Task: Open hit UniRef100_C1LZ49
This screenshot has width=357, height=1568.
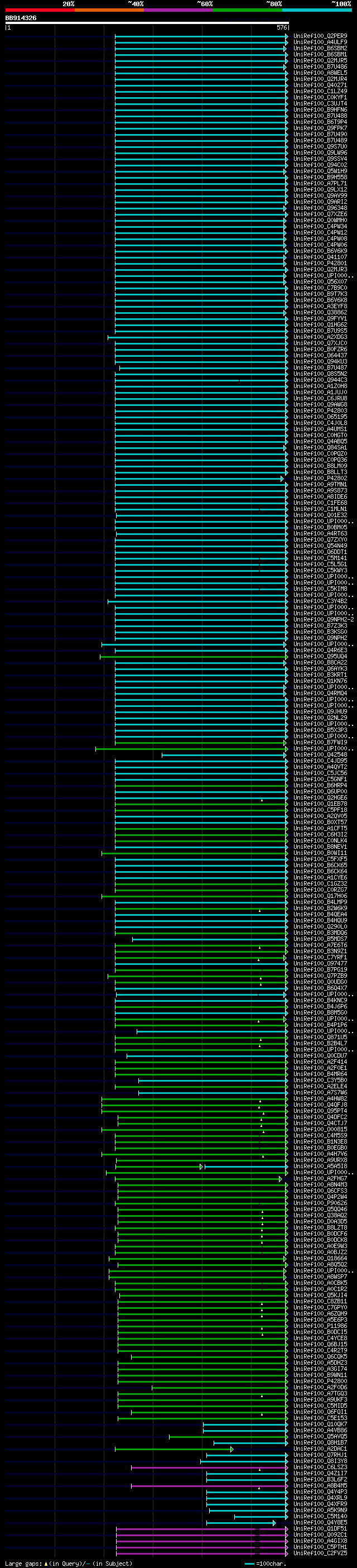Action: tap(321, 92)
